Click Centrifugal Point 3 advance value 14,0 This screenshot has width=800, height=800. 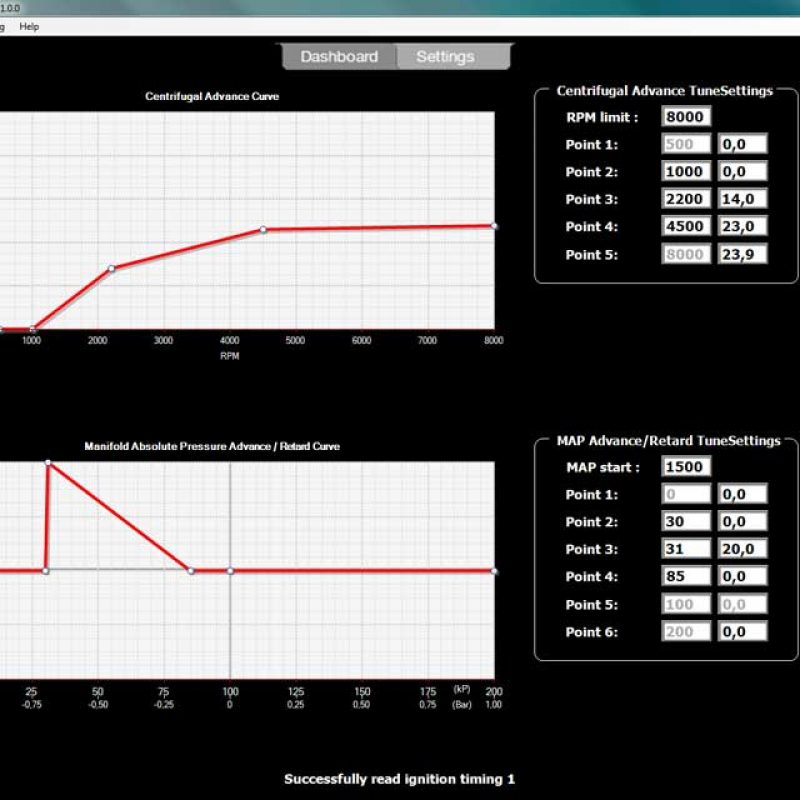pyautogui.click(x=742, y=199)
